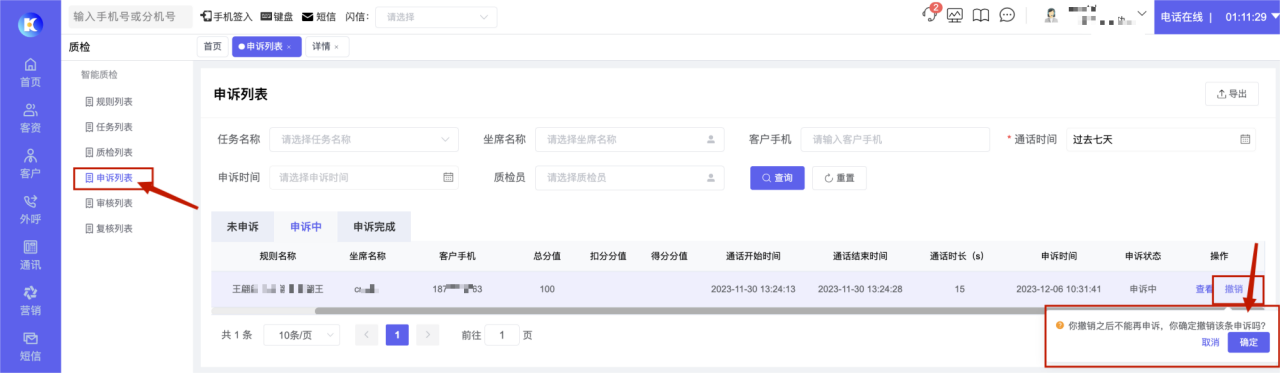Open 客资 in the left sidebar
1280x373 pixels.
[x=30, y=118]
